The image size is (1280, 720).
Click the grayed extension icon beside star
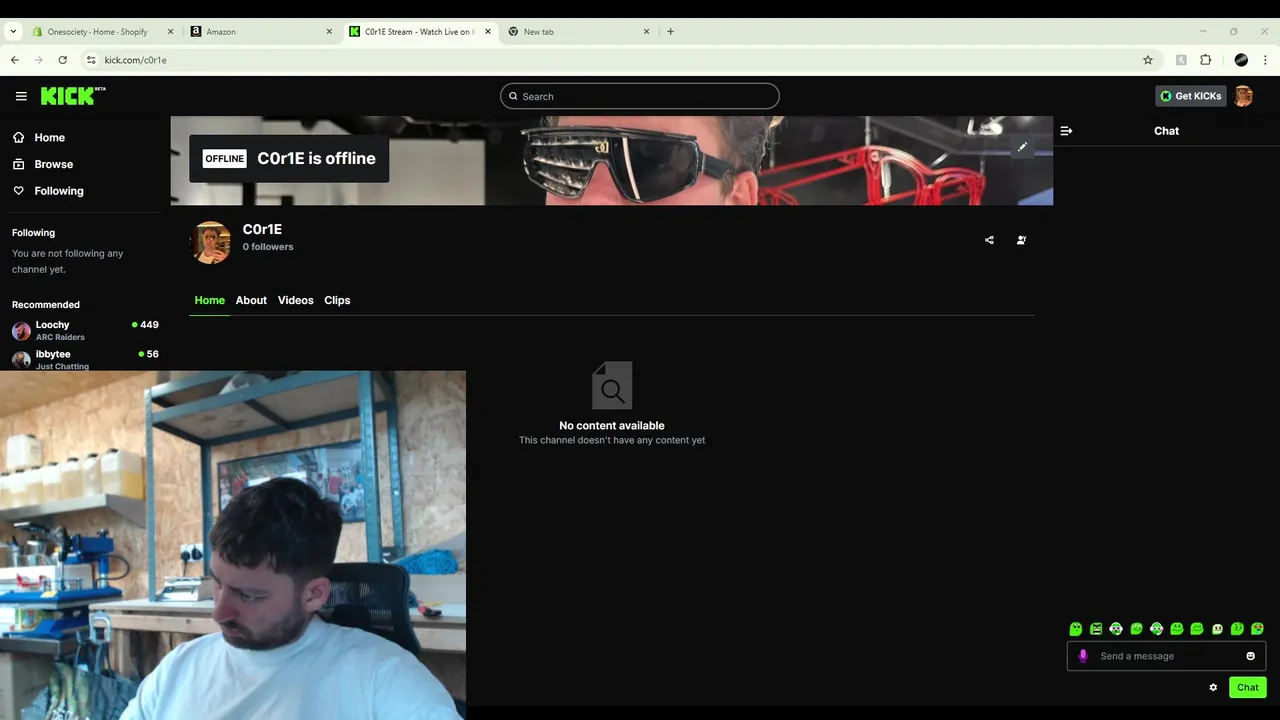click(1181, 60)
